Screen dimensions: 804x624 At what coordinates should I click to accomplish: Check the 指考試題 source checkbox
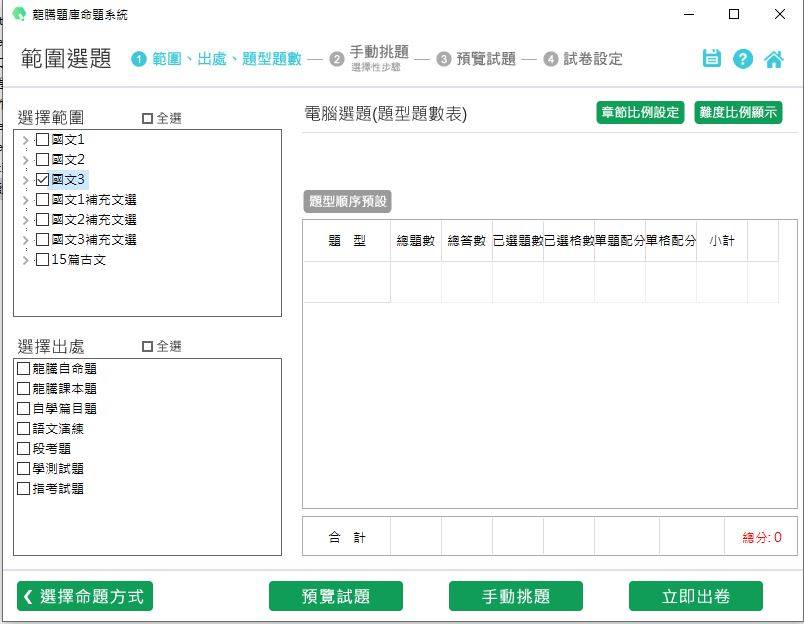(x=23, y=489)
